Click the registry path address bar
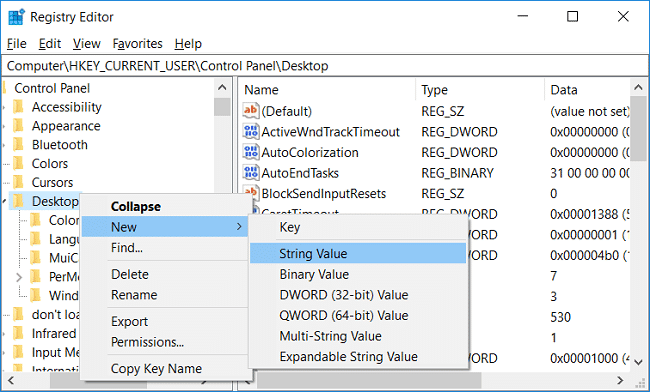 pyautogui.click(x=325, y=66)
